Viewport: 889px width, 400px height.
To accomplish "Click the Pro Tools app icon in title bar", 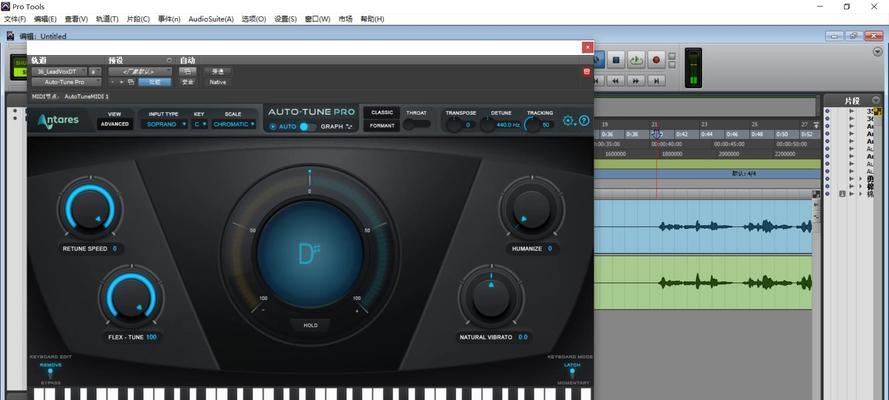I will [6, 6].
